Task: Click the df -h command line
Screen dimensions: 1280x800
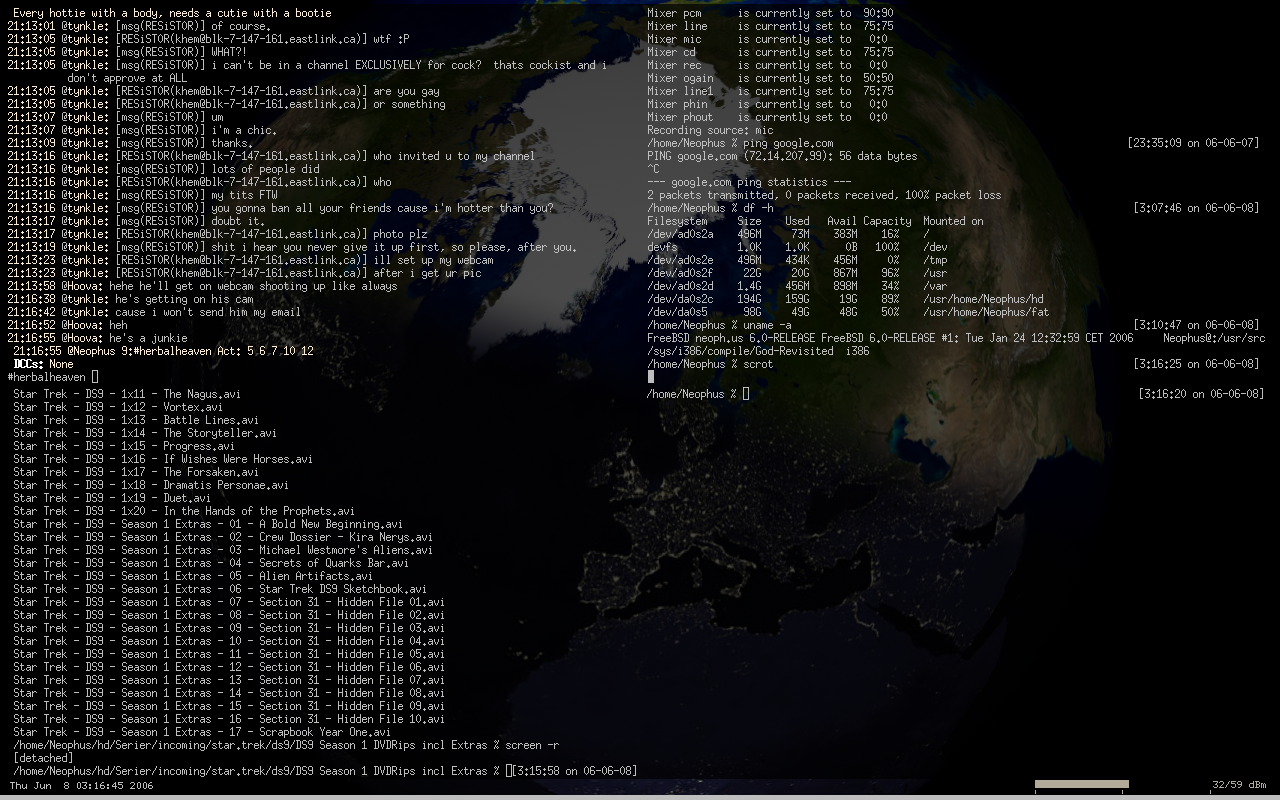Action: pyautogui.click(x=710, y=208)
